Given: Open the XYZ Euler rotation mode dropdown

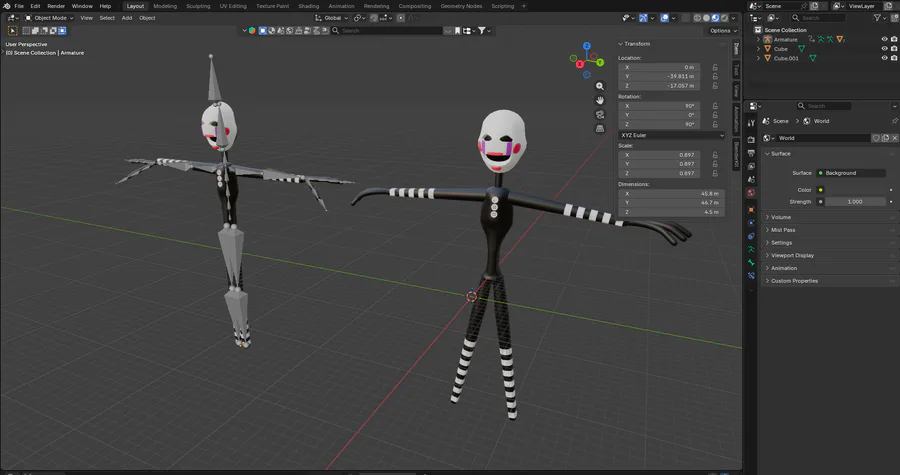Looking at the screenshot, I should click(671, 135).
